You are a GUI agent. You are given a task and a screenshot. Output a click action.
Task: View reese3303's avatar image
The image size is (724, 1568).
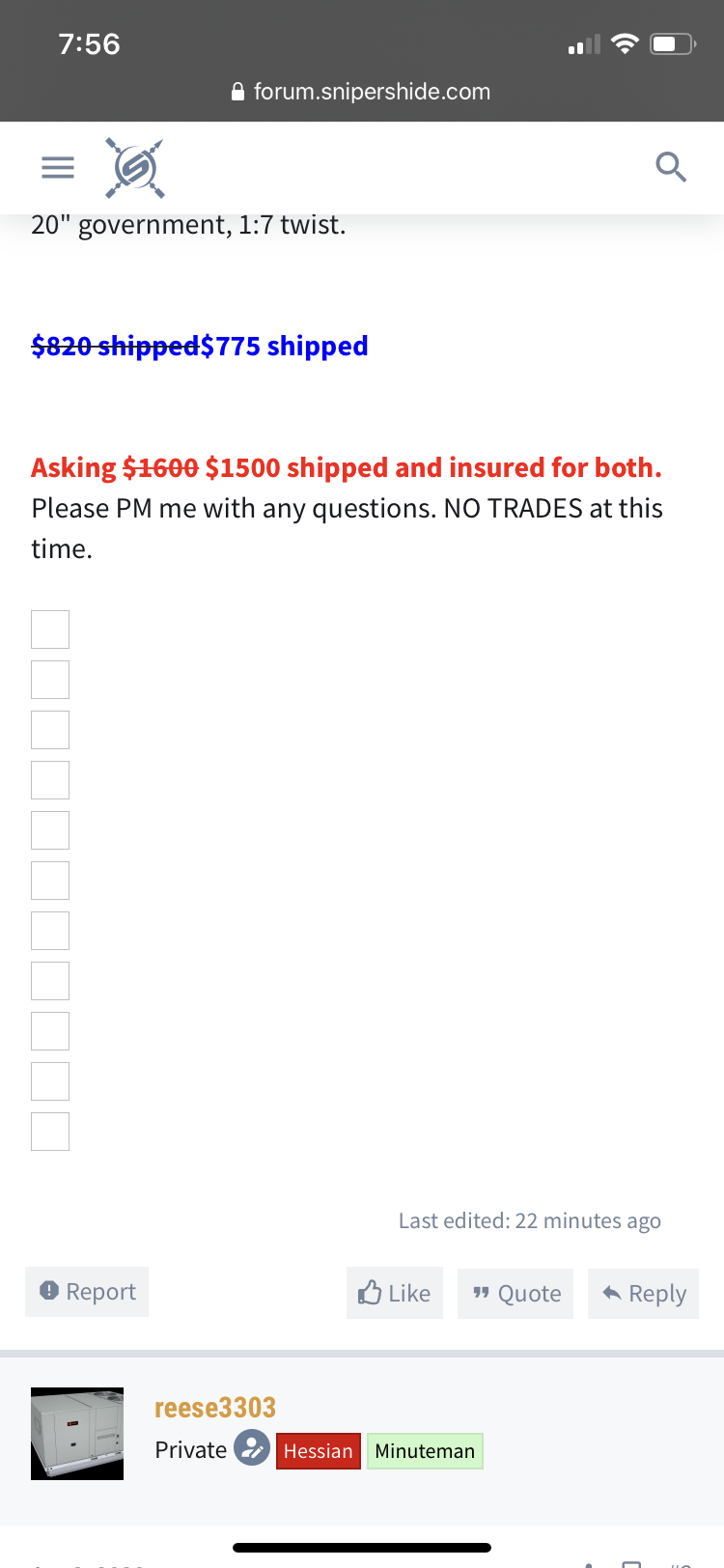[x=77, y=1434]
